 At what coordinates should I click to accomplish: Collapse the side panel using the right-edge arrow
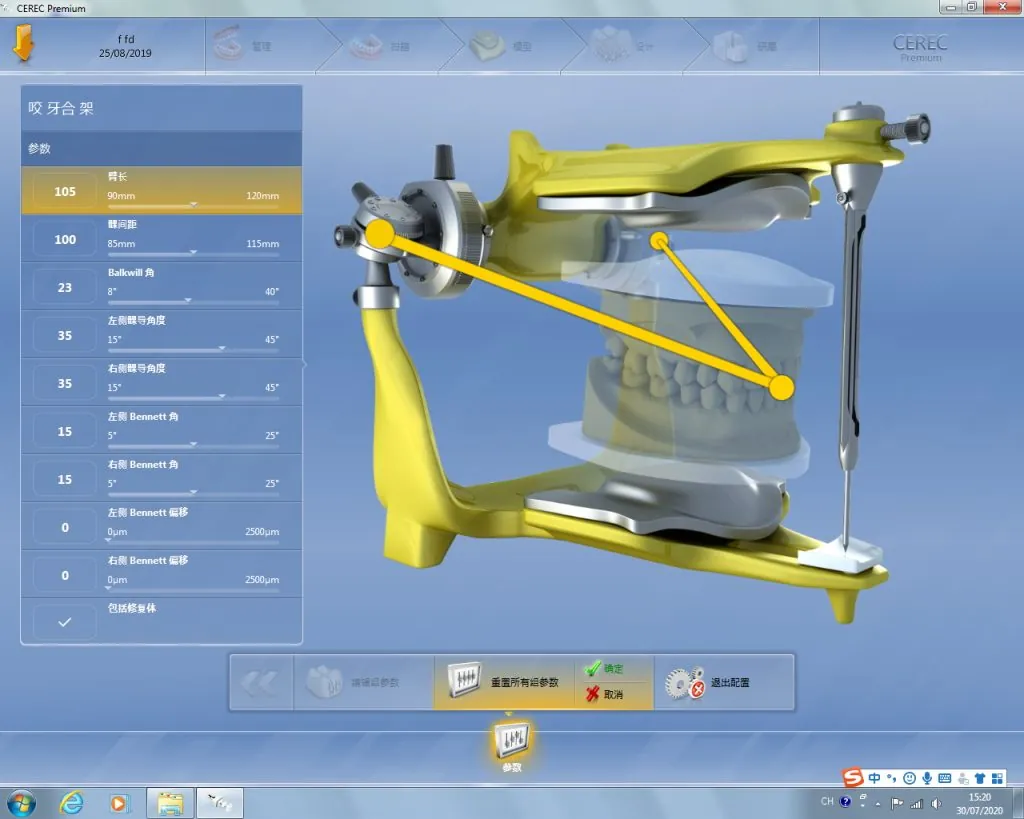[x=304, y=364]
